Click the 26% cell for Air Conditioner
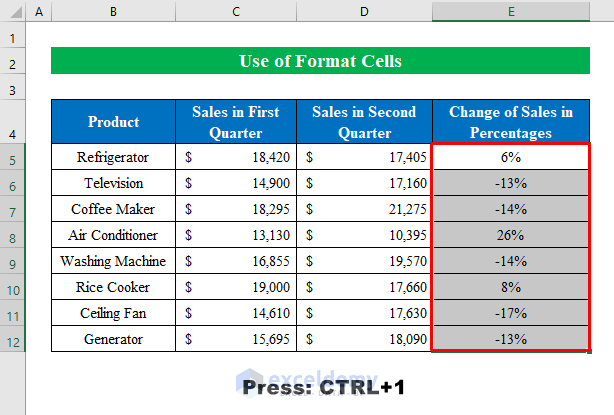 [510, 236]
